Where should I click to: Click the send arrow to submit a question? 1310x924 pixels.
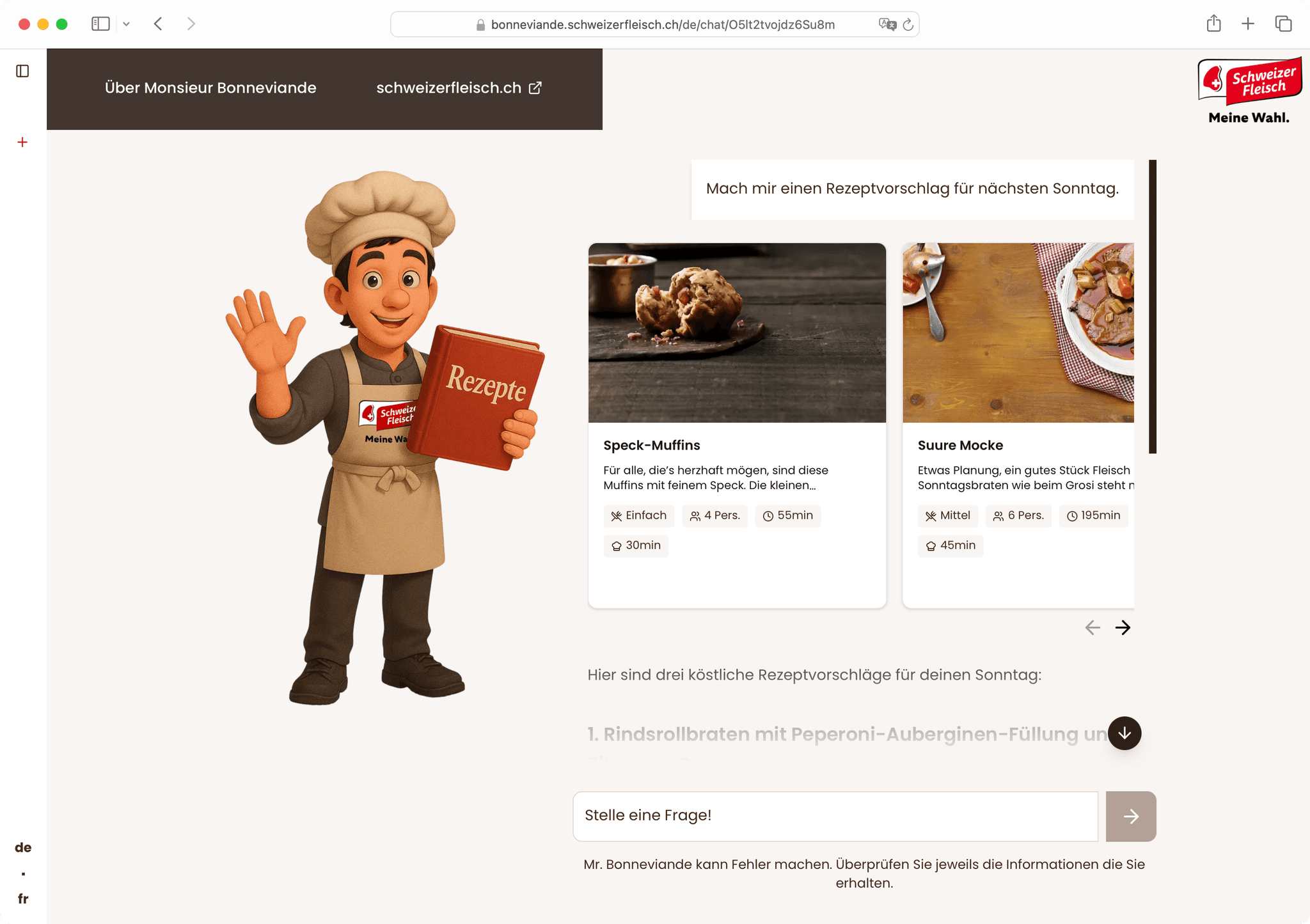pos(1131,816)
